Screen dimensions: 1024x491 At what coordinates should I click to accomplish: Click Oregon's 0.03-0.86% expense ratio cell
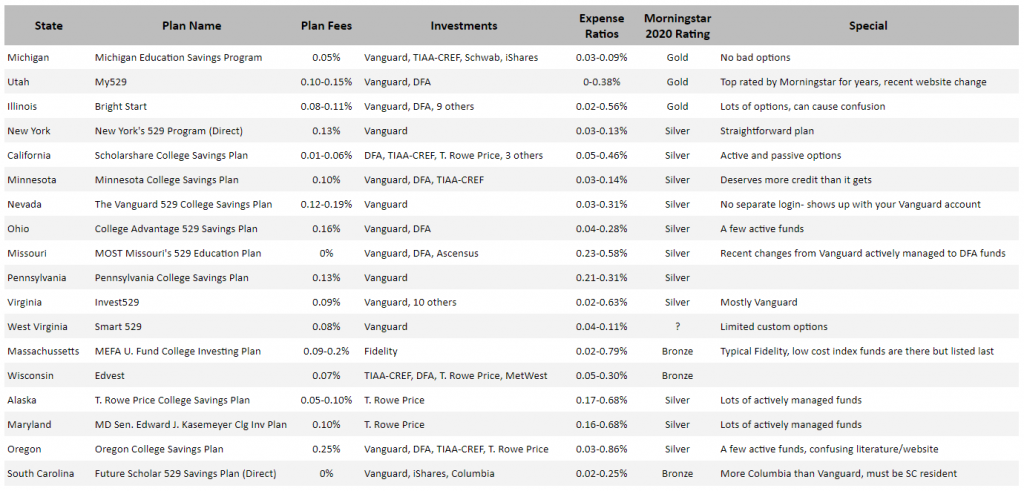[601, 449]
